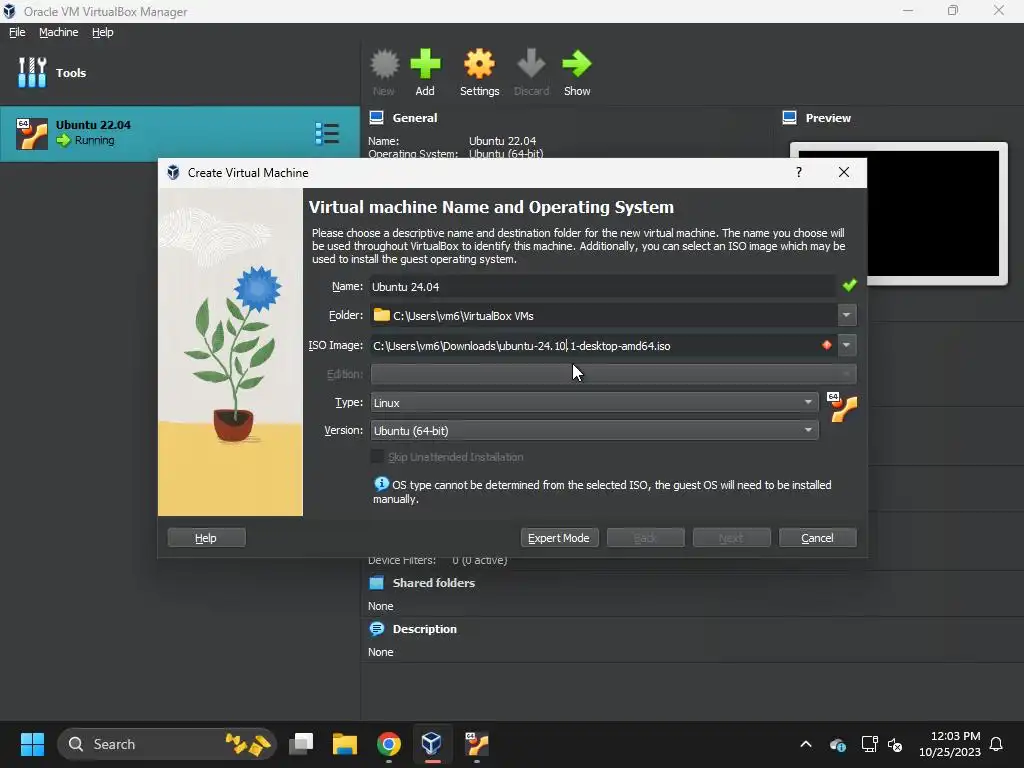Toggle Skip Unattended Installation checkbox

point(377,456)
